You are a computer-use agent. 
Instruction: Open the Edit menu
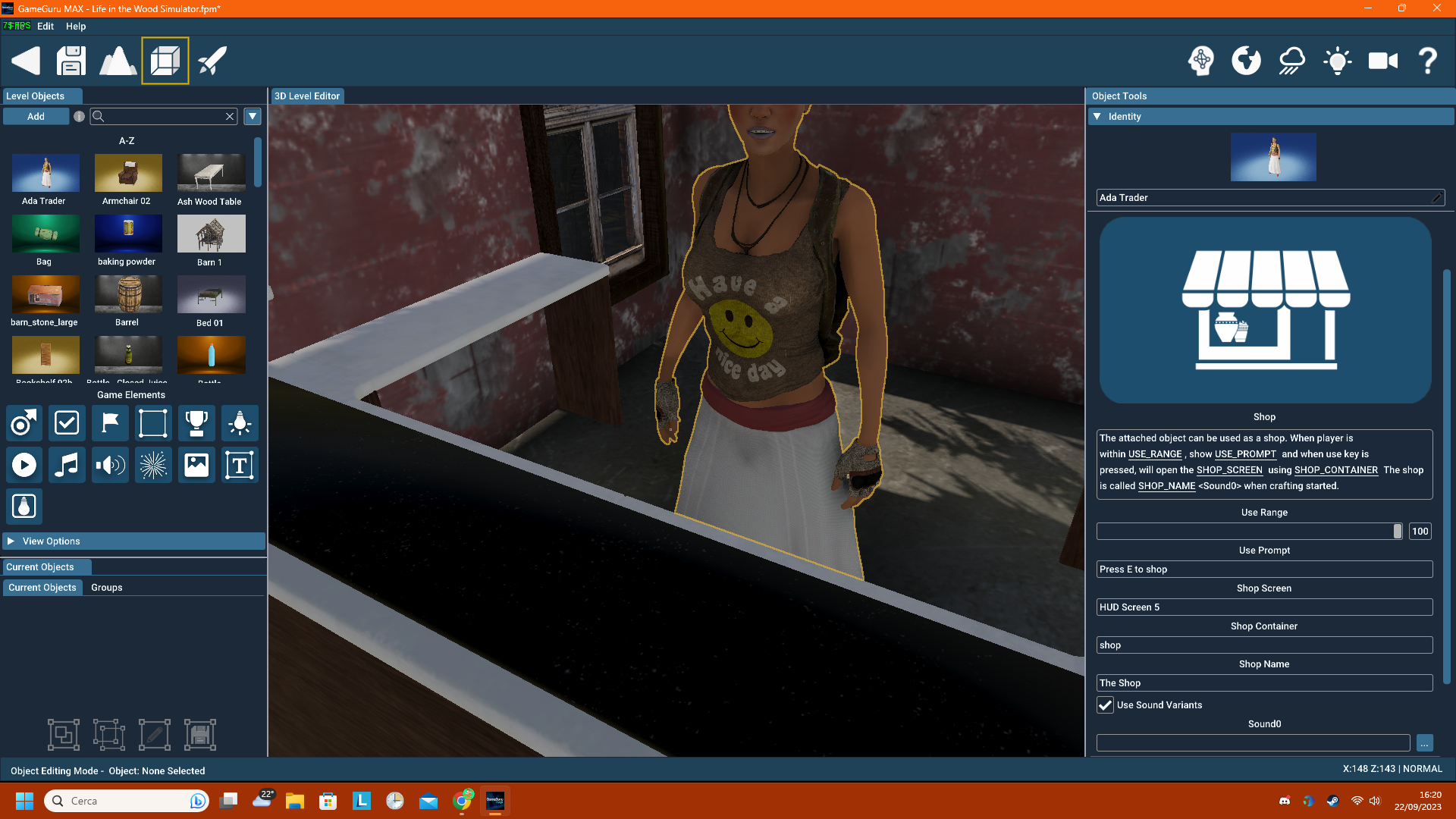point(45,26)
